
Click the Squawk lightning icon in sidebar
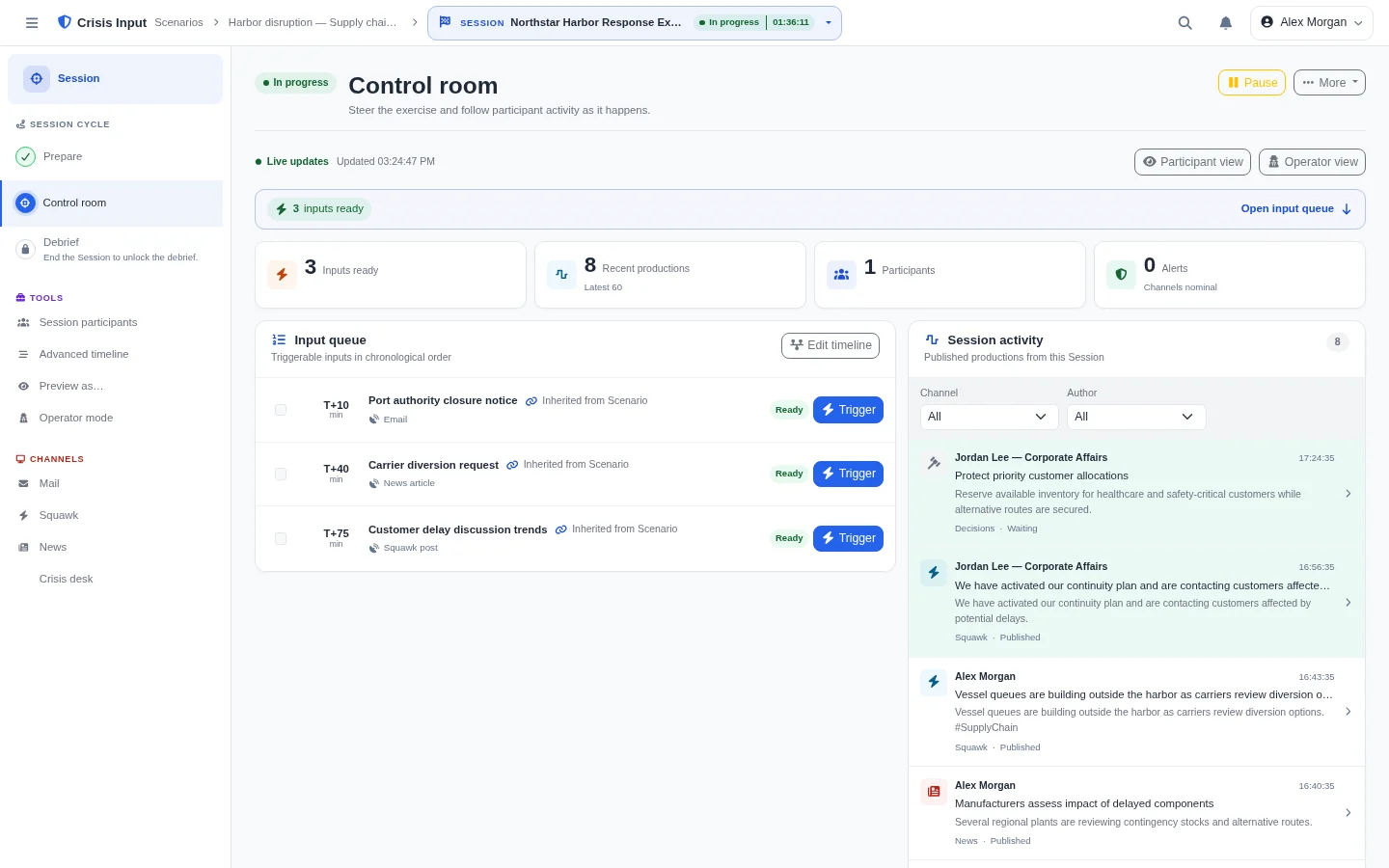click(23, 516)
